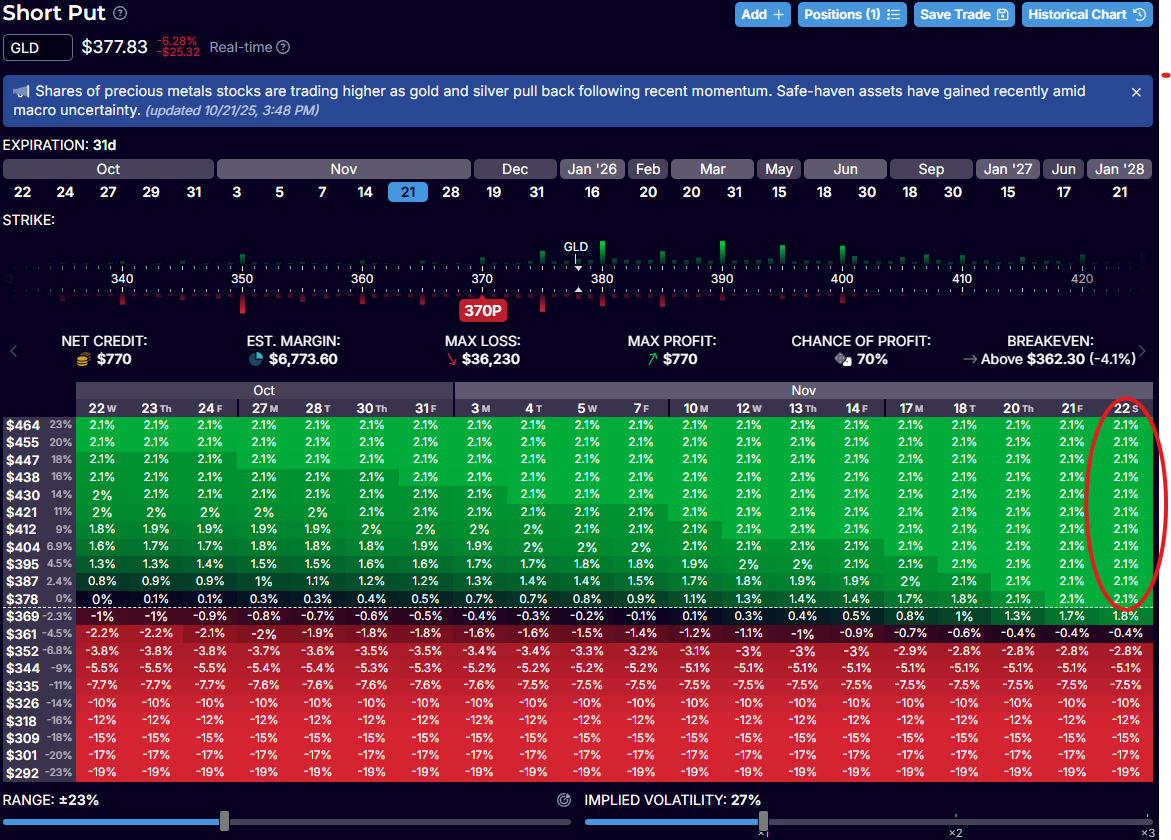Click the red down arrow beside Max Loss
1171x840 pixels.
452,358
